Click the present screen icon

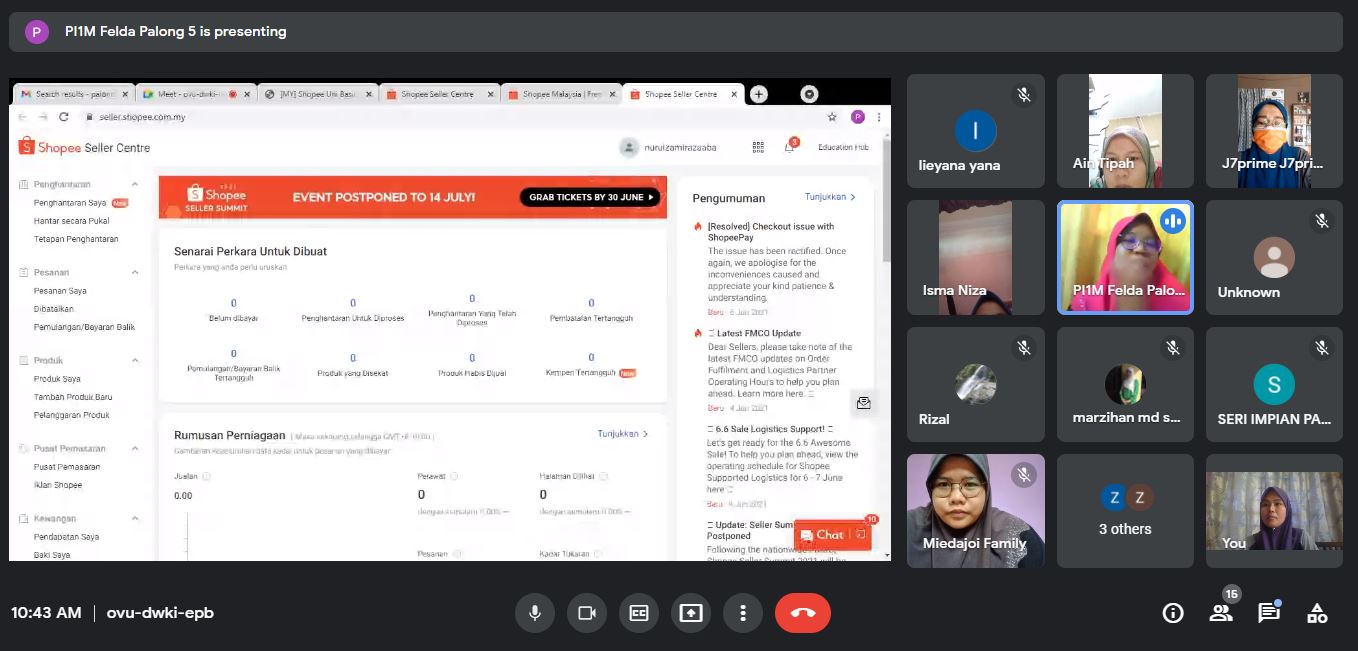tap(691, 613)
